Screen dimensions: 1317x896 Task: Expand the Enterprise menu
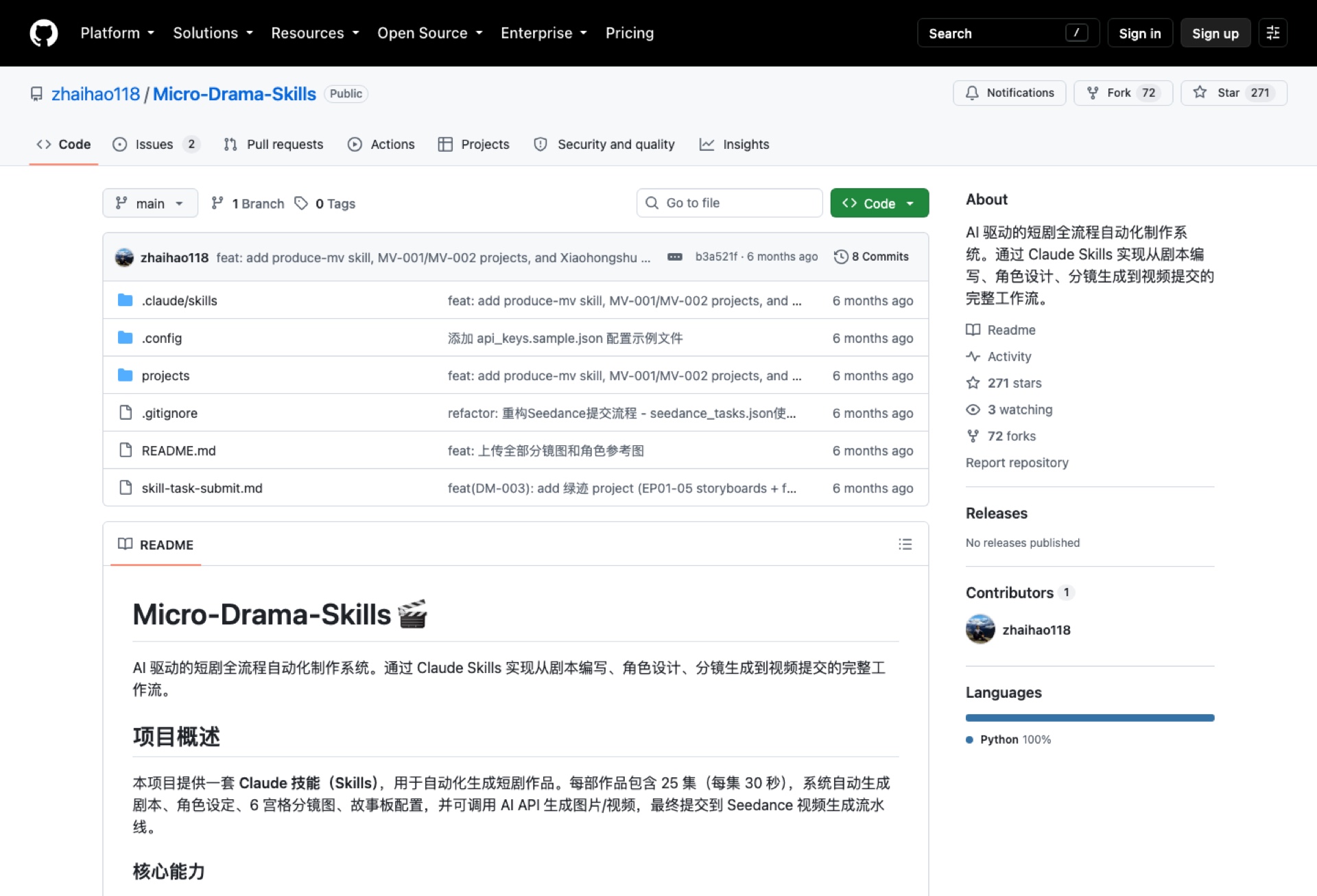[x=544, y=33]
